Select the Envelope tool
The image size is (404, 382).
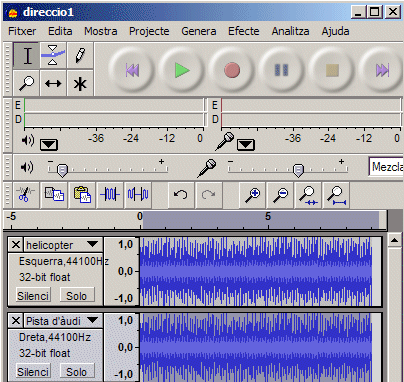pyautogui.click(x=53, y=55)
